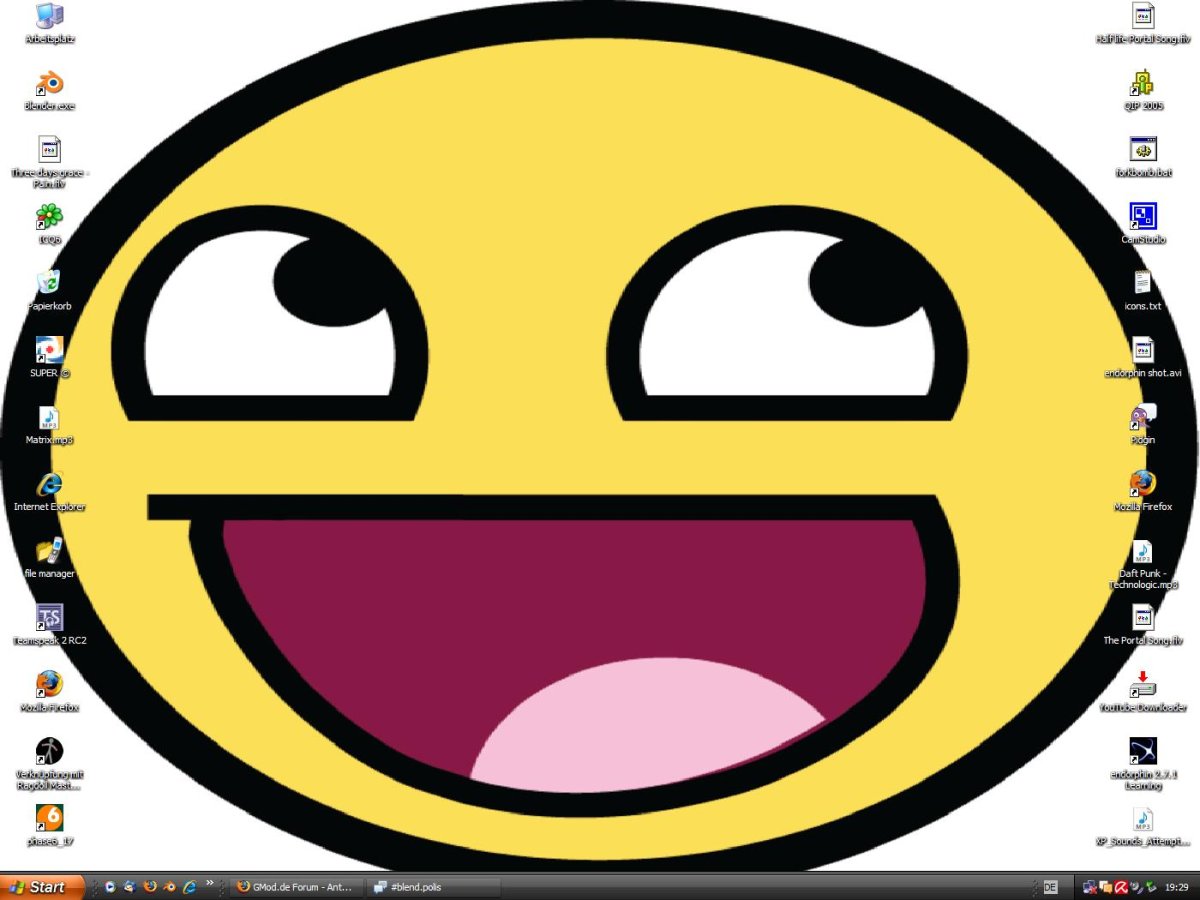Image resolution: width=1200 pixels, height=900 pixels.
Task: Click the Start button
Action: (x=40, y=887)
